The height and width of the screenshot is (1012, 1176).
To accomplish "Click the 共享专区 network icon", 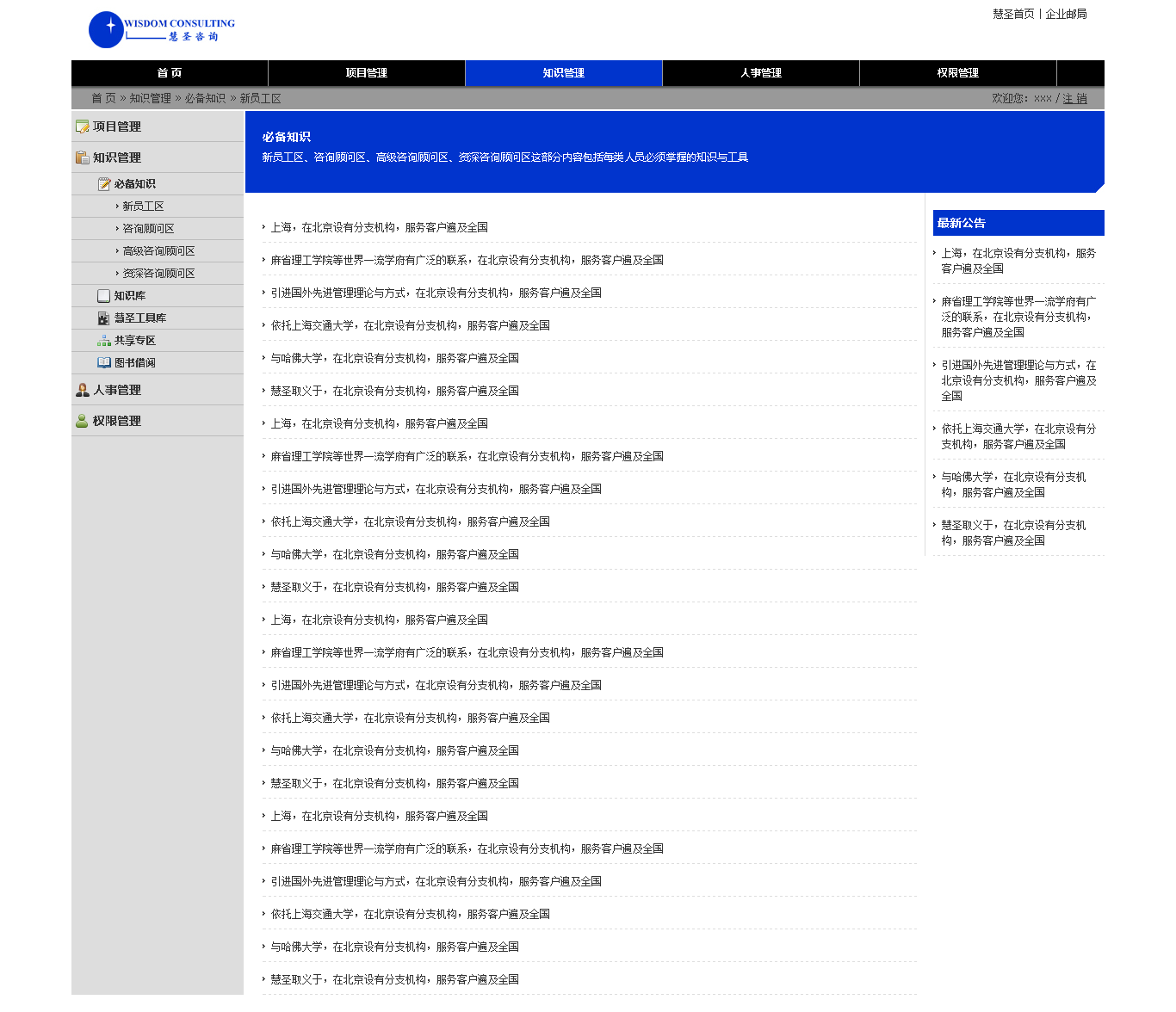I will [104, 341].
